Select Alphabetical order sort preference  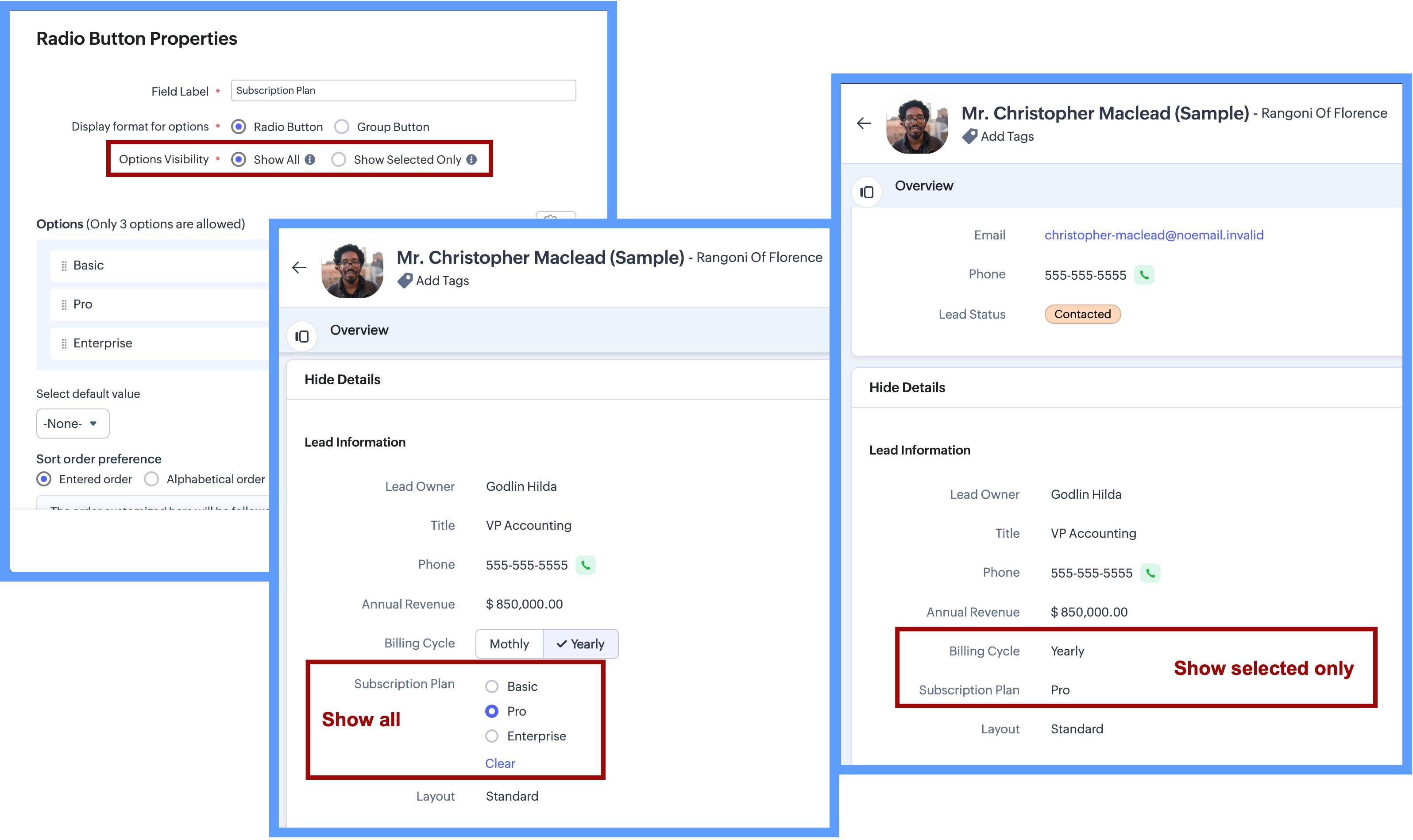tap(151, 479)
